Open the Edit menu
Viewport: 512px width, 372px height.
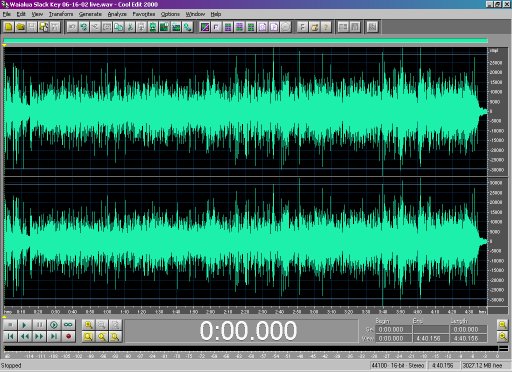21,14
